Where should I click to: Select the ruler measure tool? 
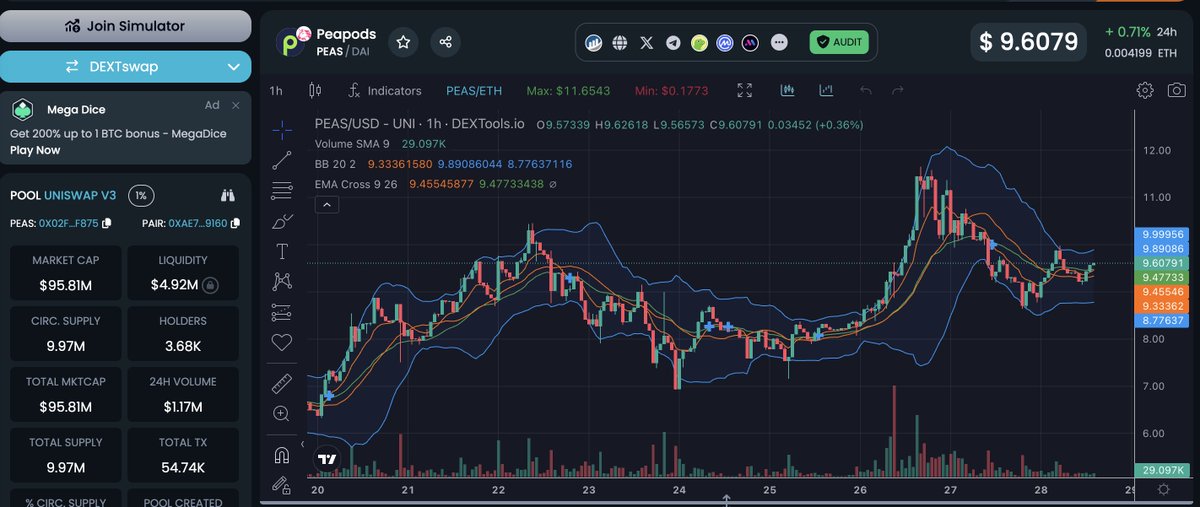[x=282, y=382]
